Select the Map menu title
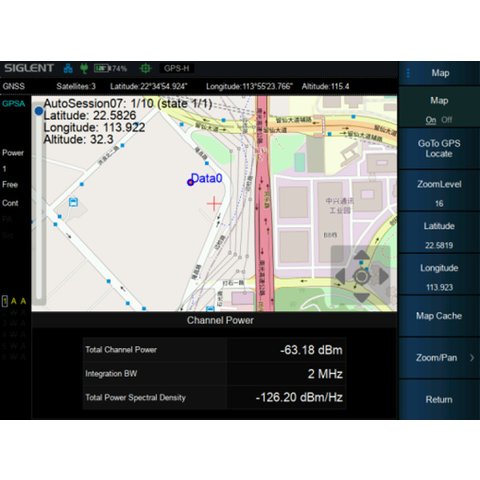The height and width of the screenshot is (480, 480). coord(440,73)
